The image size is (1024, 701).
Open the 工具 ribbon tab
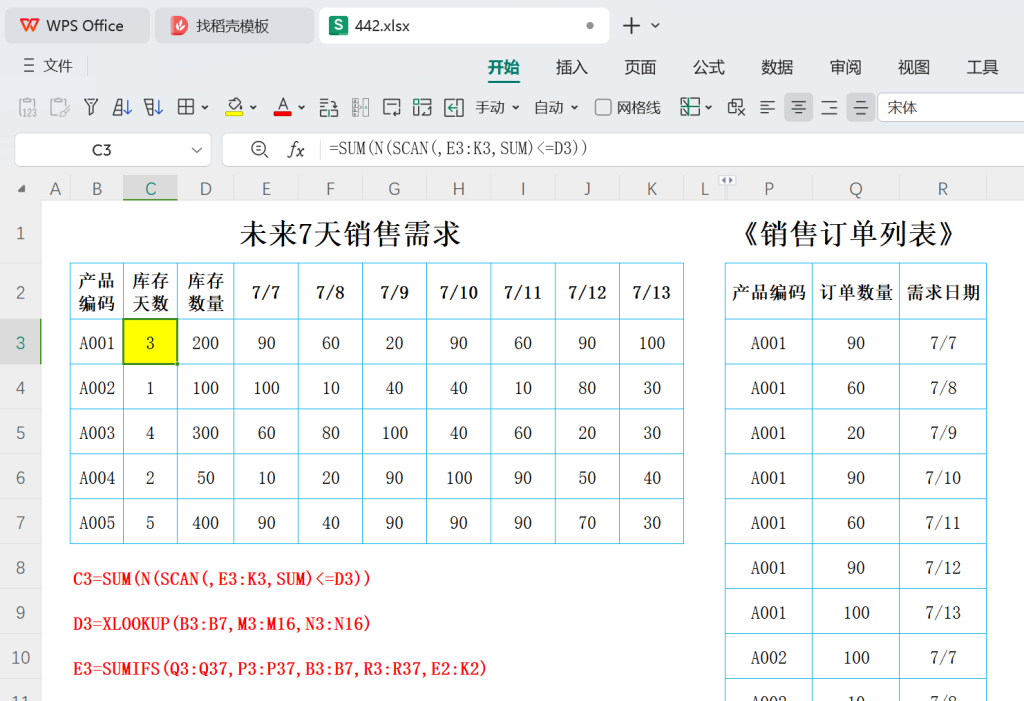[x=982, y=67]
